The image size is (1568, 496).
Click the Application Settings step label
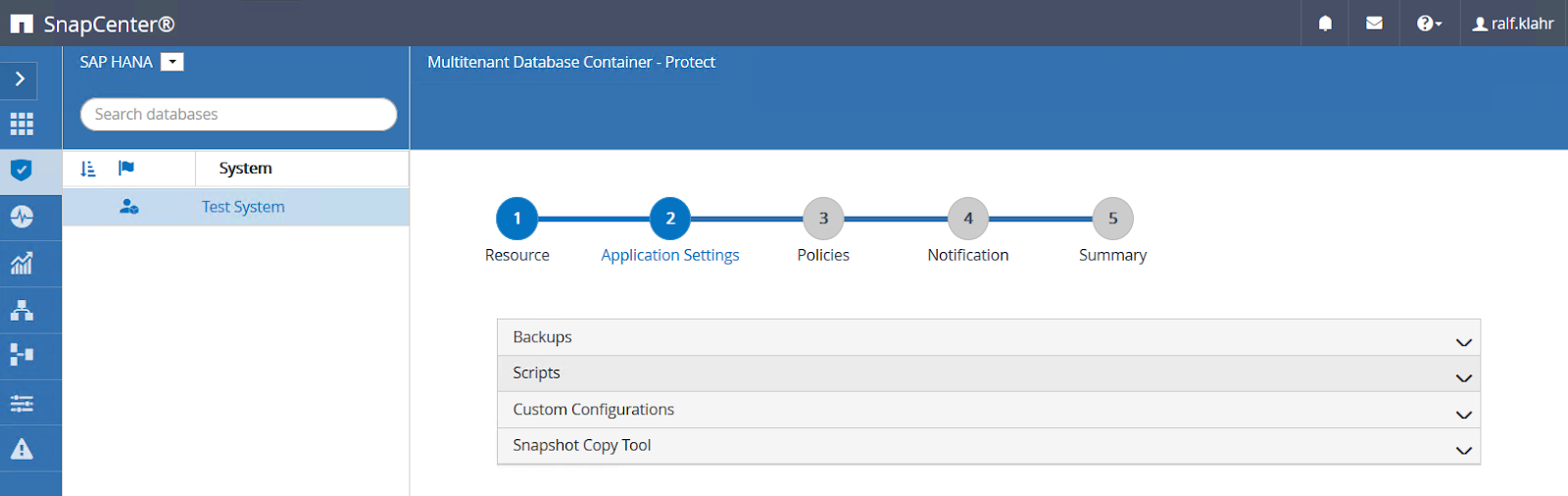coord(670,255)
